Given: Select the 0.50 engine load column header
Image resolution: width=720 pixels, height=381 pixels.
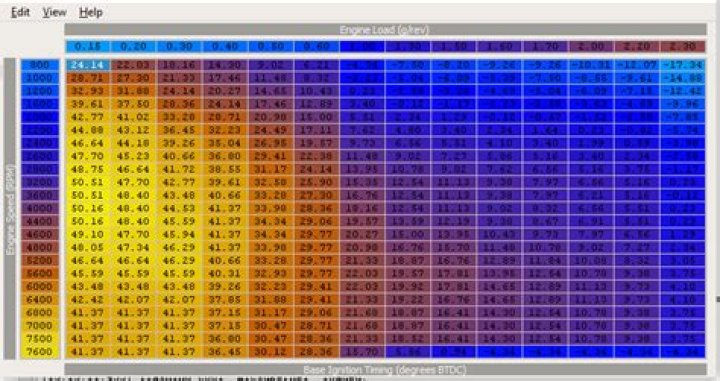Looking at the screenshot, I should pos(271,46).
